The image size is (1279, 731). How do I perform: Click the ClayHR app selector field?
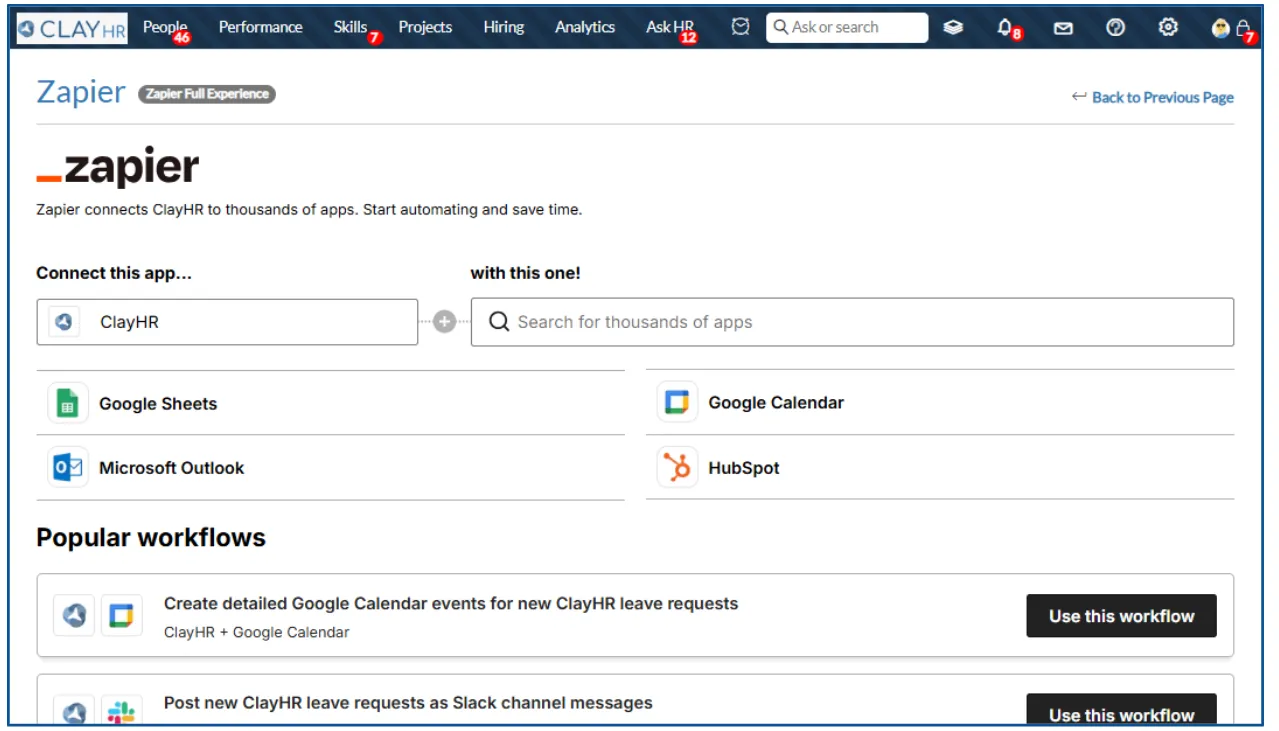pos(227,322)
